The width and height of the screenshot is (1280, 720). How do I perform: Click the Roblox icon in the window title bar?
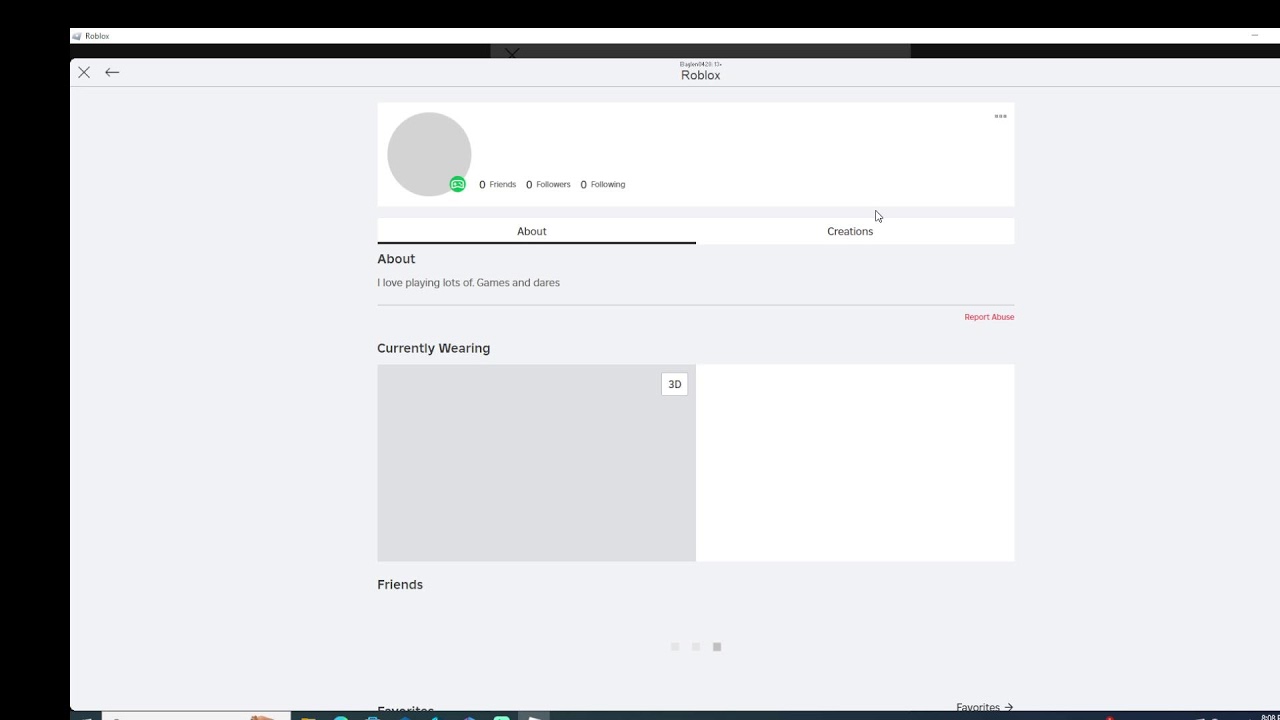click(76, 36)
